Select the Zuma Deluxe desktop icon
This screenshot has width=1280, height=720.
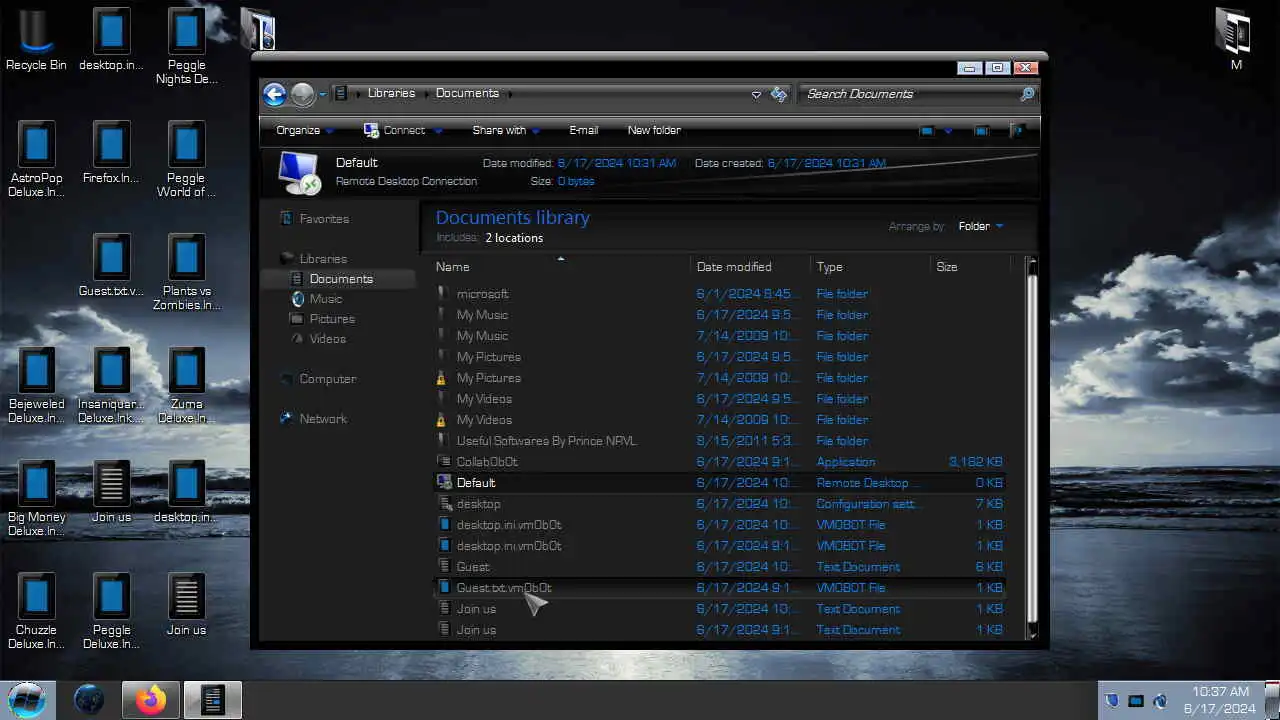(186, 386)
